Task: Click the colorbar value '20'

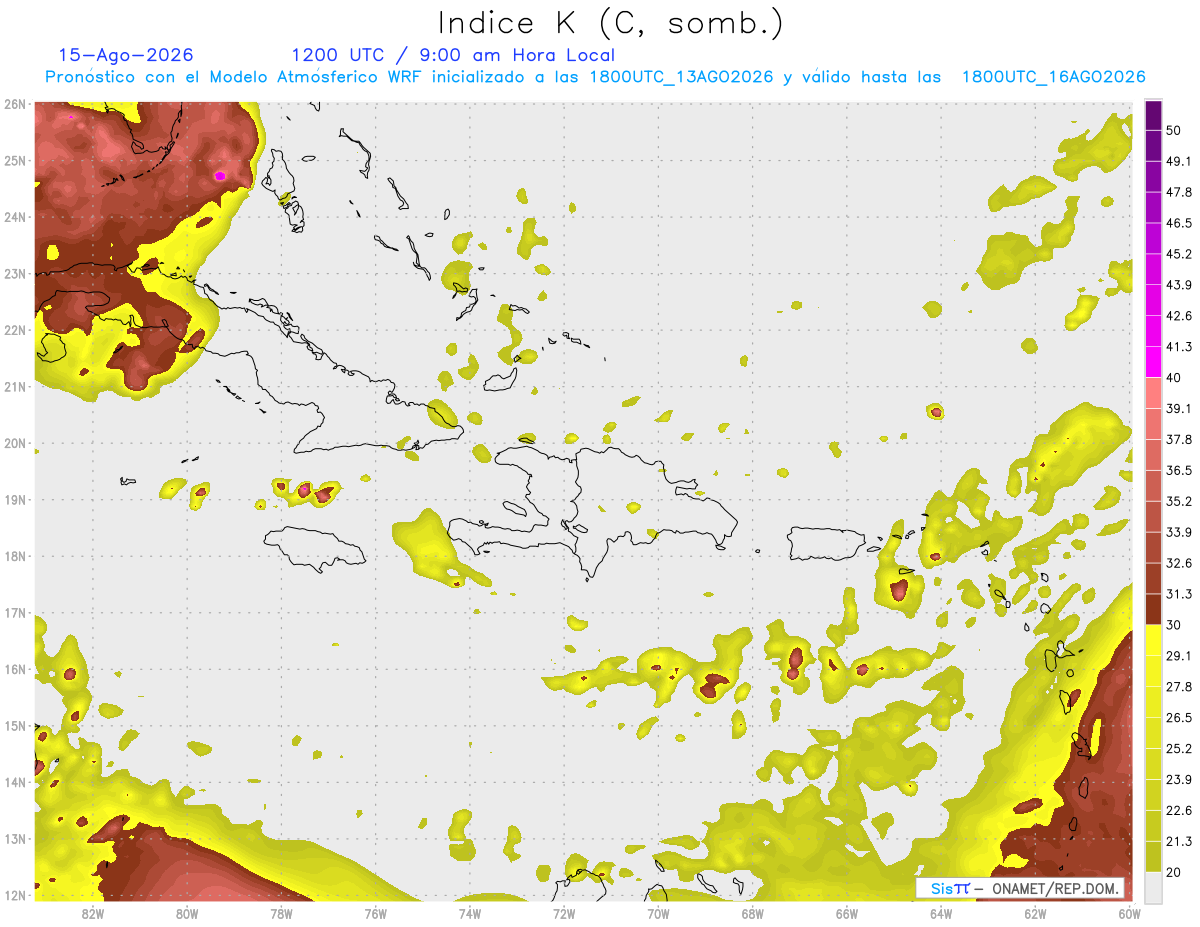Action: pos(1174,872)
